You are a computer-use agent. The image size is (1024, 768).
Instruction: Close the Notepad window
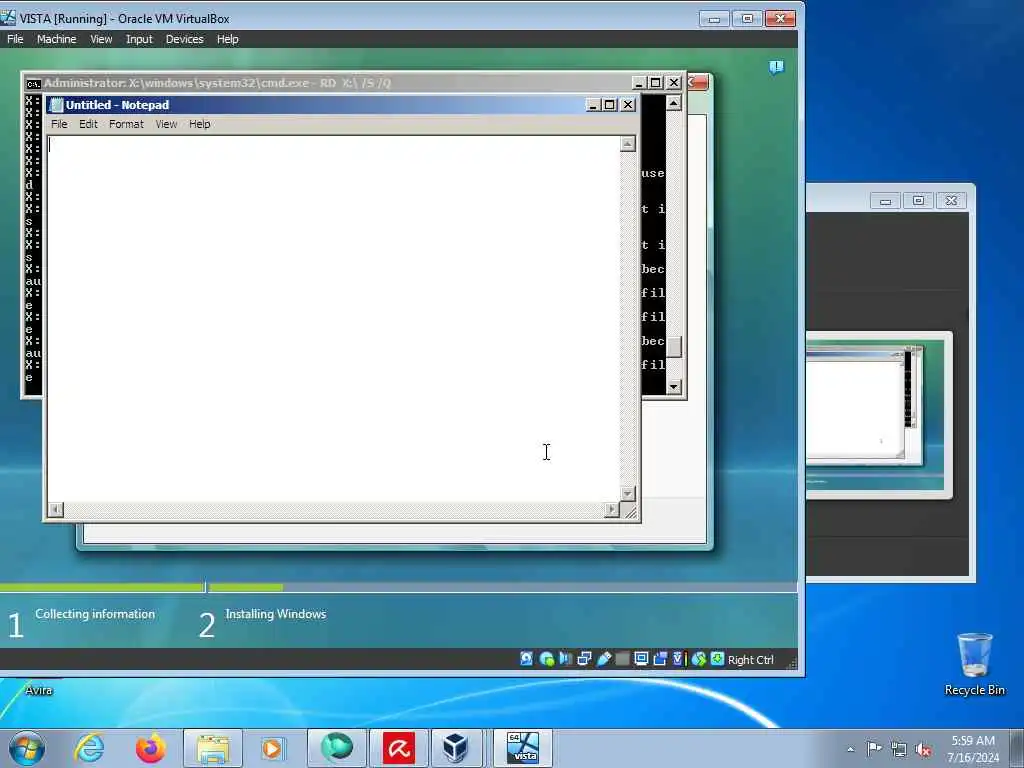628,104
